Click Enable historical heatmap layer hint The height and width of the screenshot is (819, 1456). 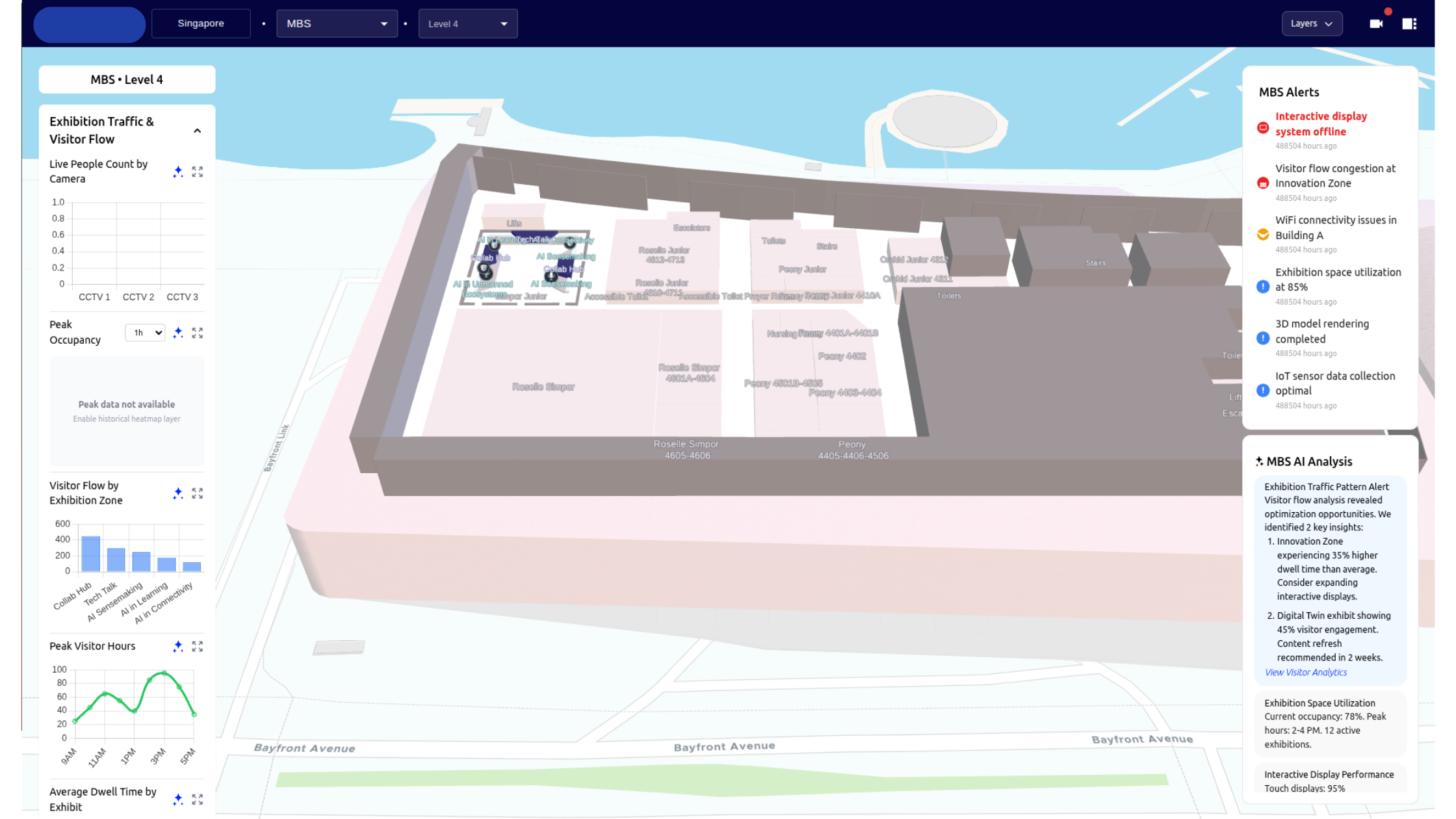[127, 419]
